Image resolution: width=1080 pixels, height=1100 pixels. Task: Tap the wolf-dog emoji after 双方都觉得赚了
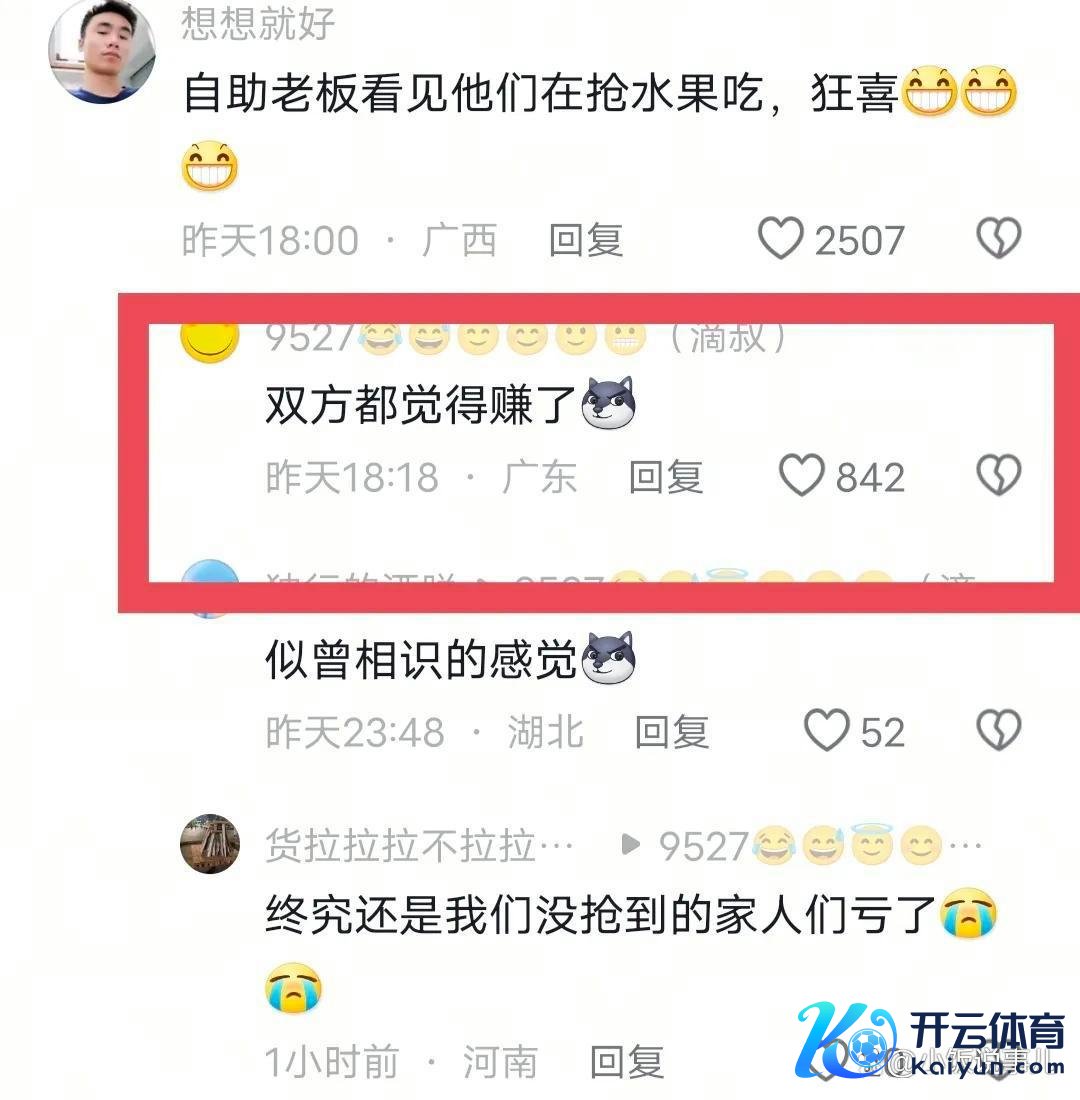tap(609, 403)
